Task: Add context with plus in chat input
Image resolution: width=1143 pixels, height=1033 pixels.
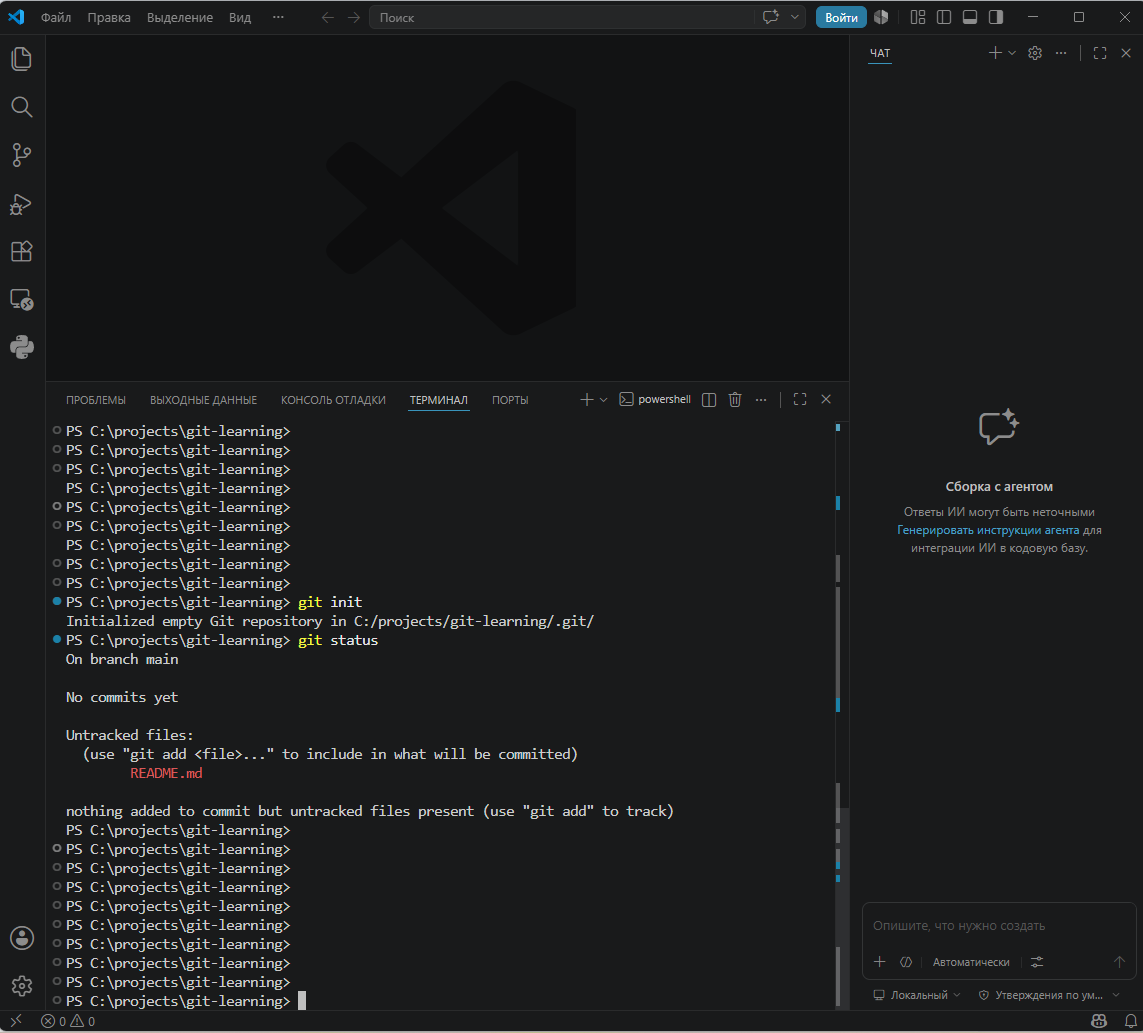Action: point(880,962)
